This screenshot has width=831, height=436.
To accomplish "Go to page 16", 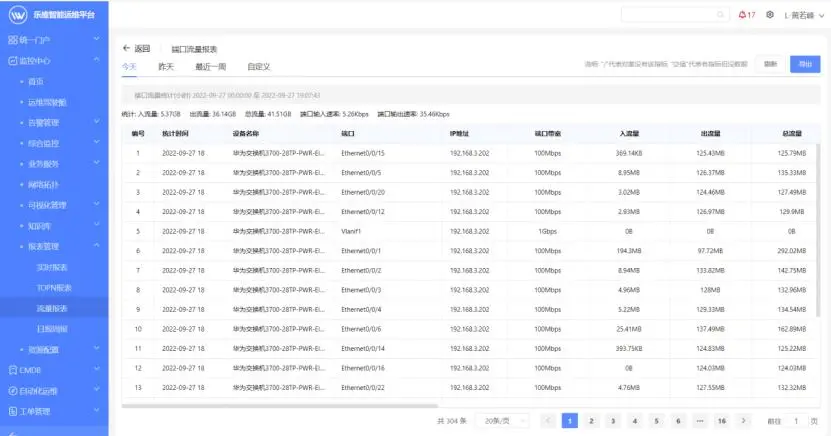I will tap(722, 421).
